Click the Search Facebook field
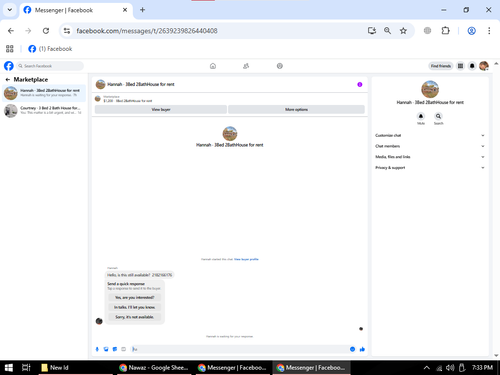Image resolution: width=500 pixels, height=375 pixels. (x=50, y=66)
